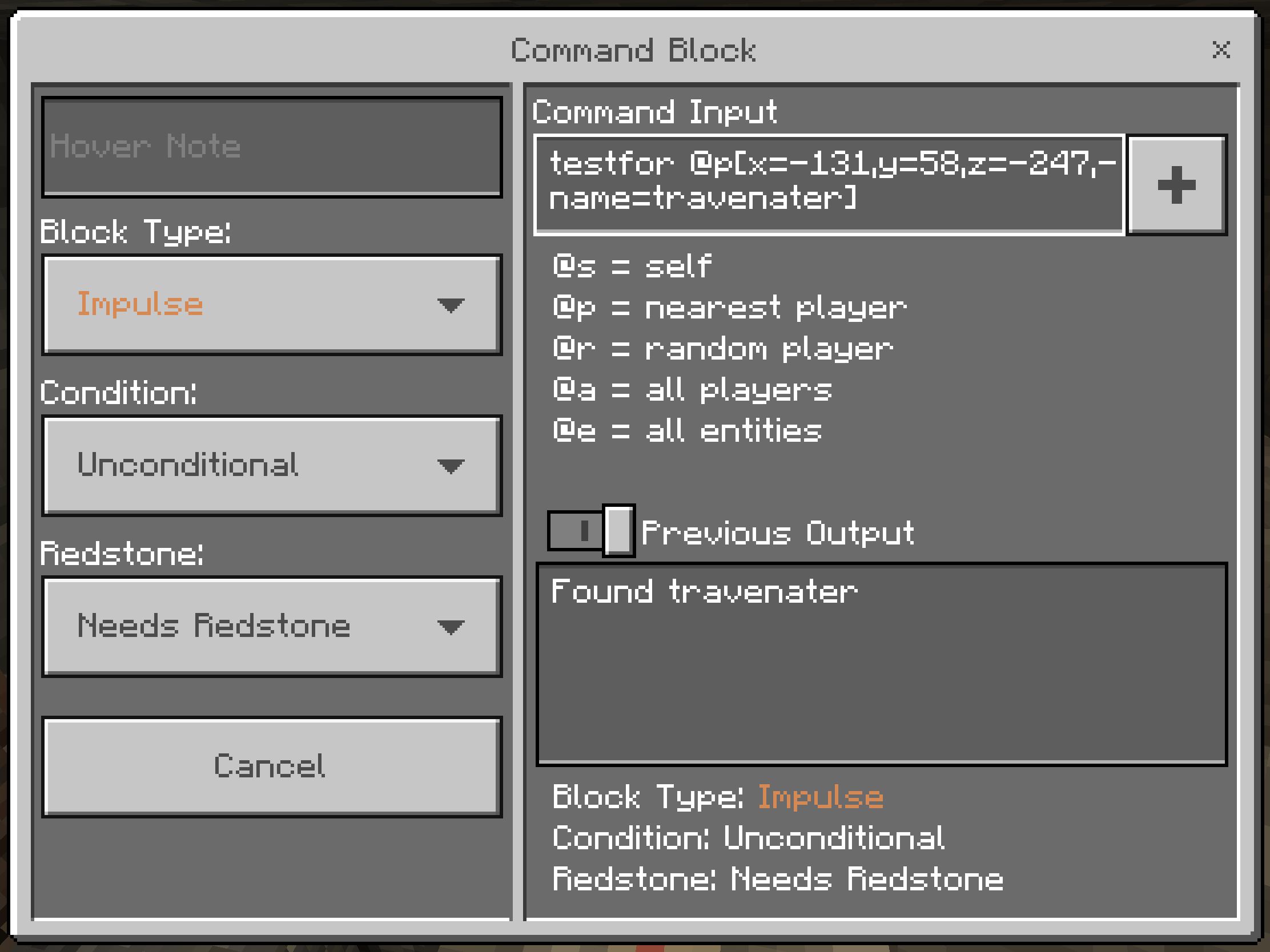Expand the Unconditional condition dropdown

coord(272,465)
